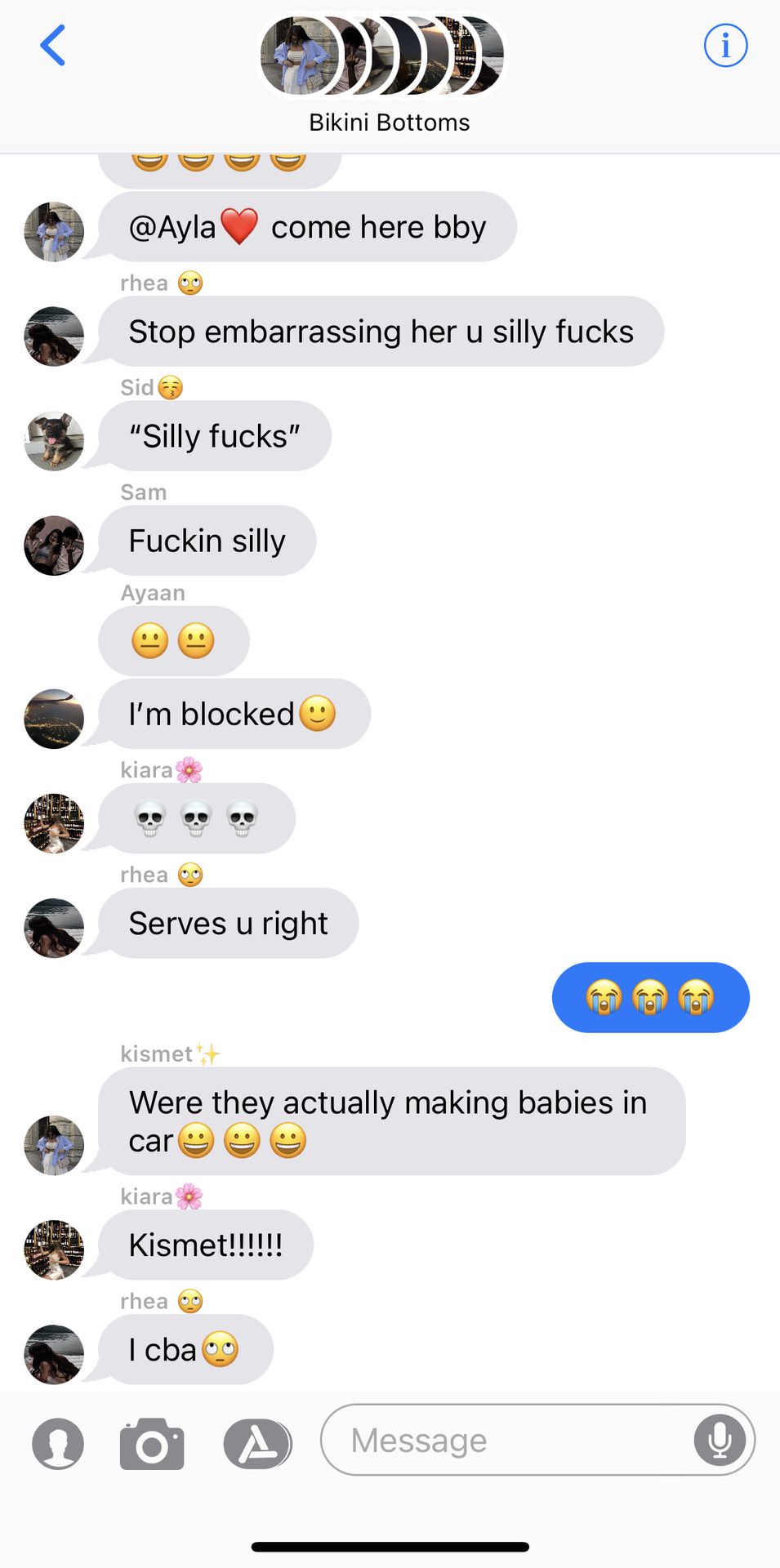Tap the microphone dictation icon

720,1440
